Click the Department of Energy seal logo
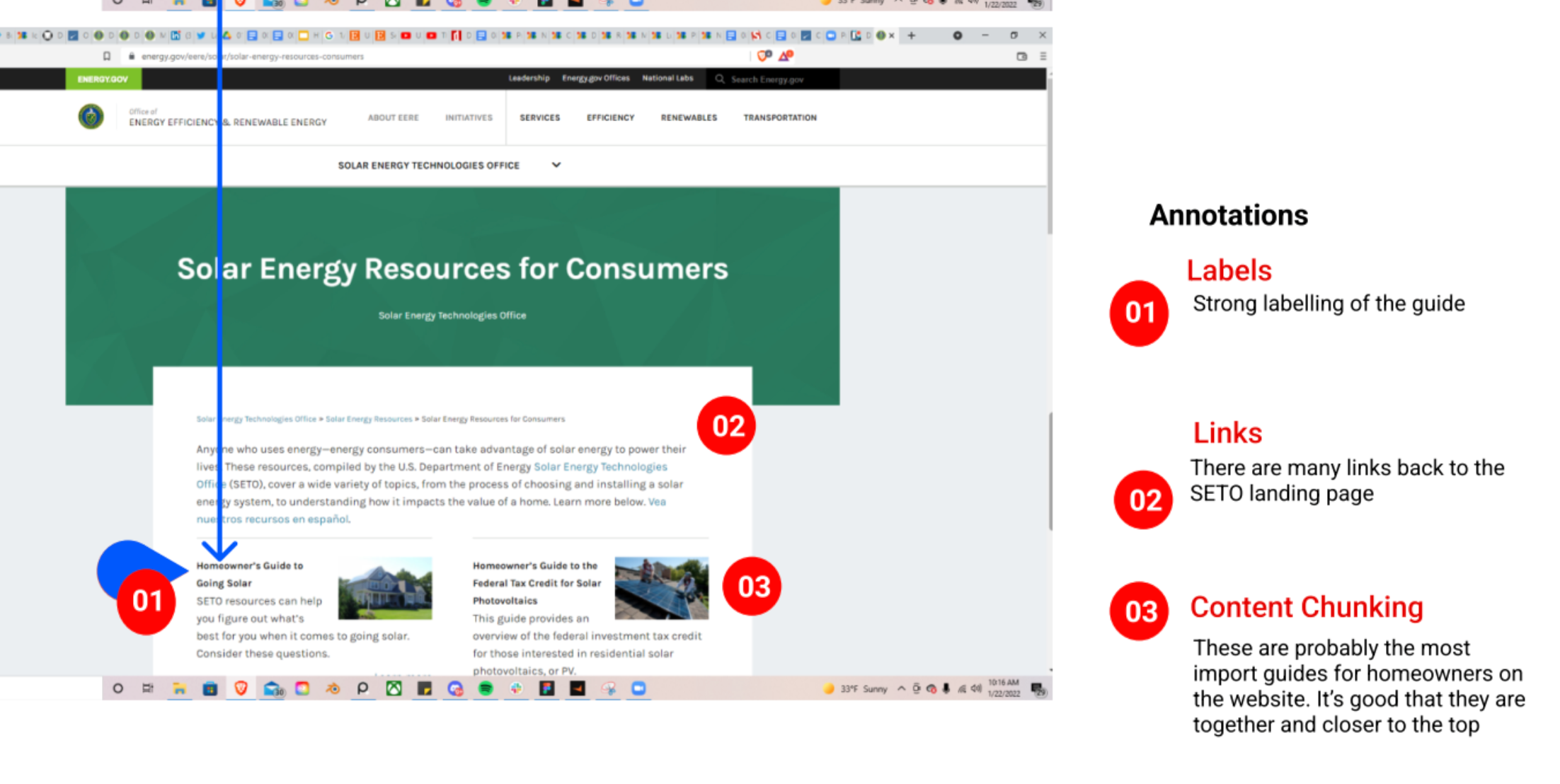The width and height of the screenshot is (1560, 784). tap(91, 117)
